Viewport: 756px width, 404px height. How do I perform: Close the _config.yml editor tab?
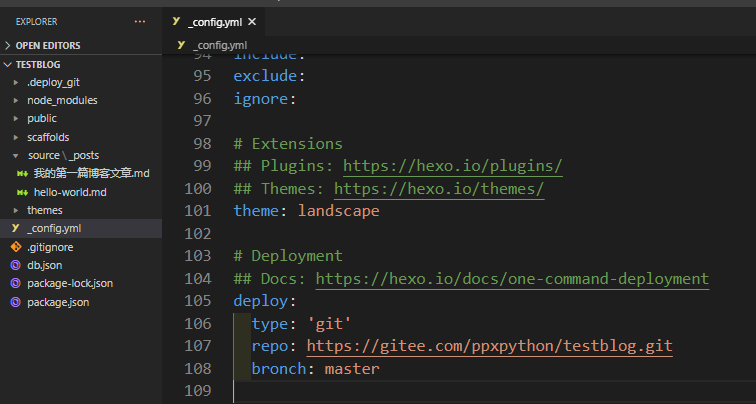(x=252, y=22)
